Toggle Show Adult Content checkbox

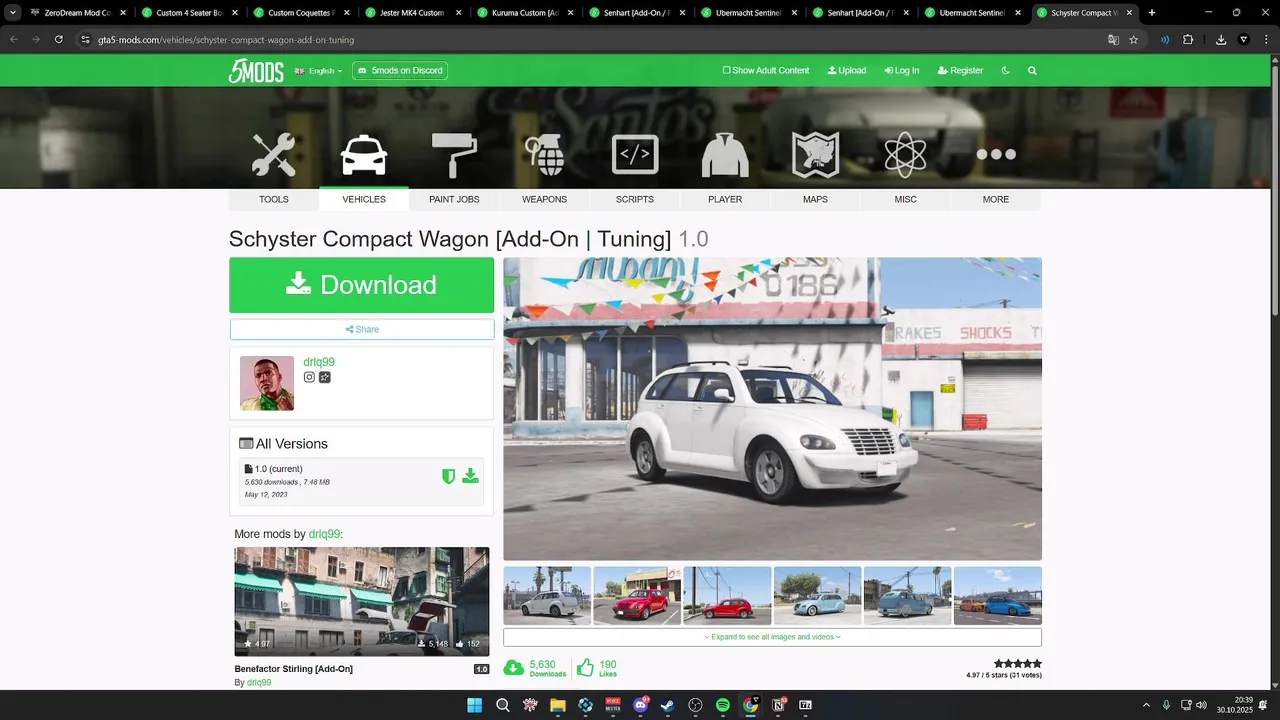pos(727,71)
